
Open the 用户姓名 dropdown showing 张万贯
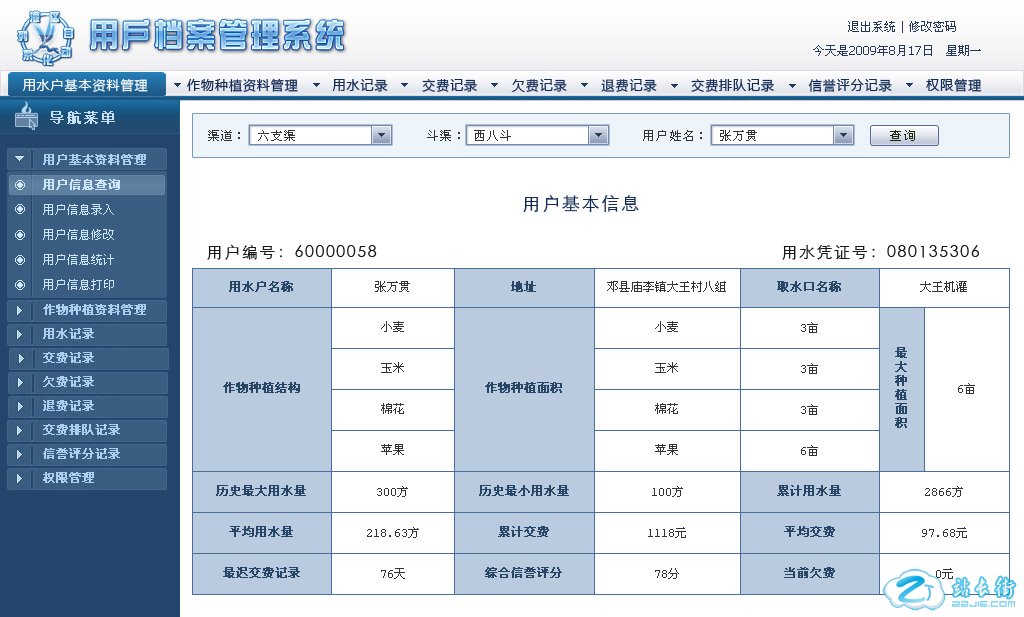[843, 135]
